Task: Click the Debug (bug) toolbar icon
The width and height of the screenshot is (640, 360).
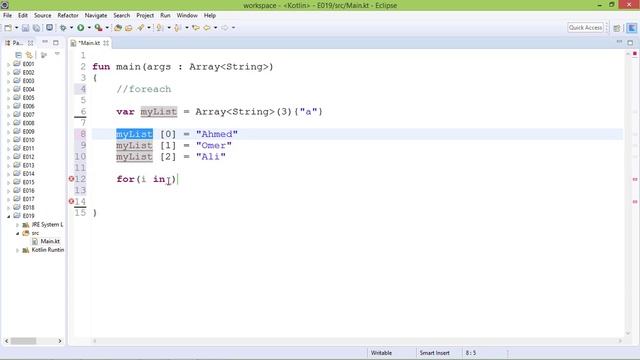Action: [63, 28]
